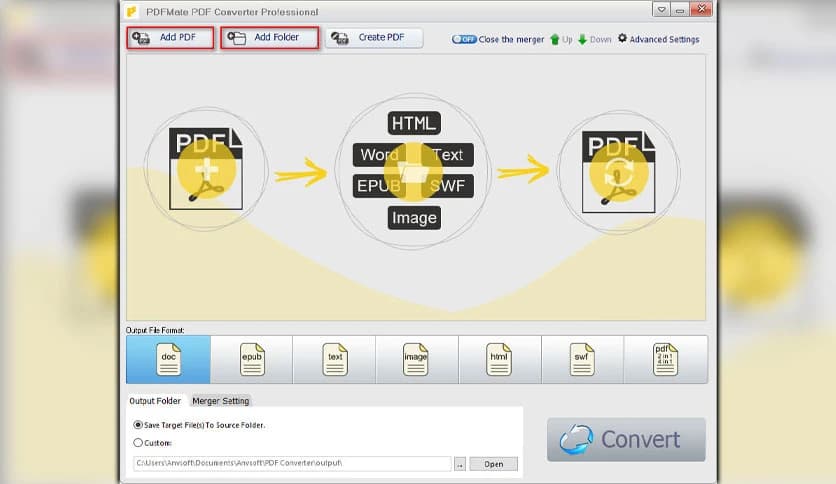This screenshot has width=836, height=484.
Task: Click the PDF plus illustration icon
Action: pos(206,169)
